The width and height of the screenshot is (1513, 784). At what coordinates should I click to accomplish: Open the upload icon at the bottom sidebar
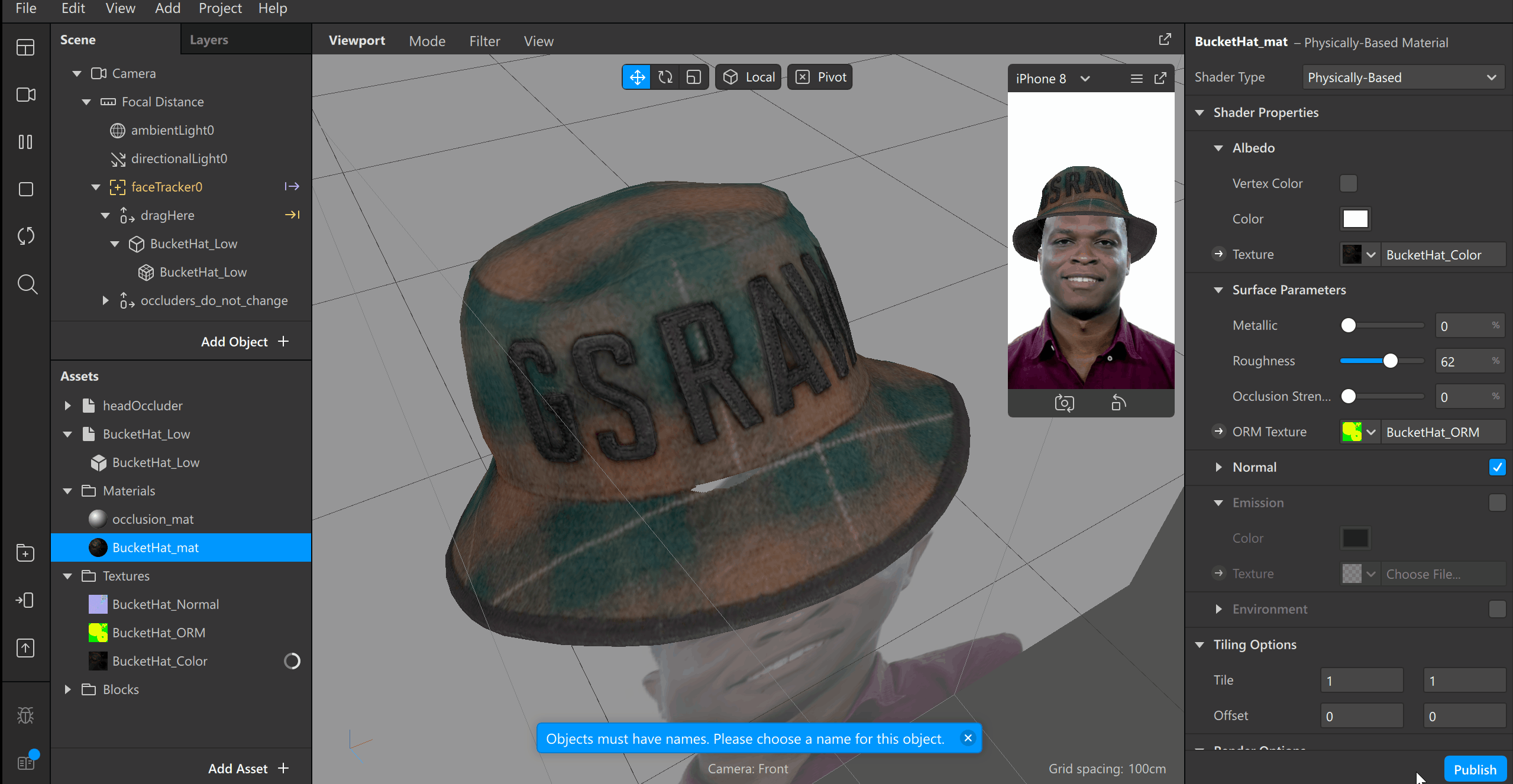[25, 648]
